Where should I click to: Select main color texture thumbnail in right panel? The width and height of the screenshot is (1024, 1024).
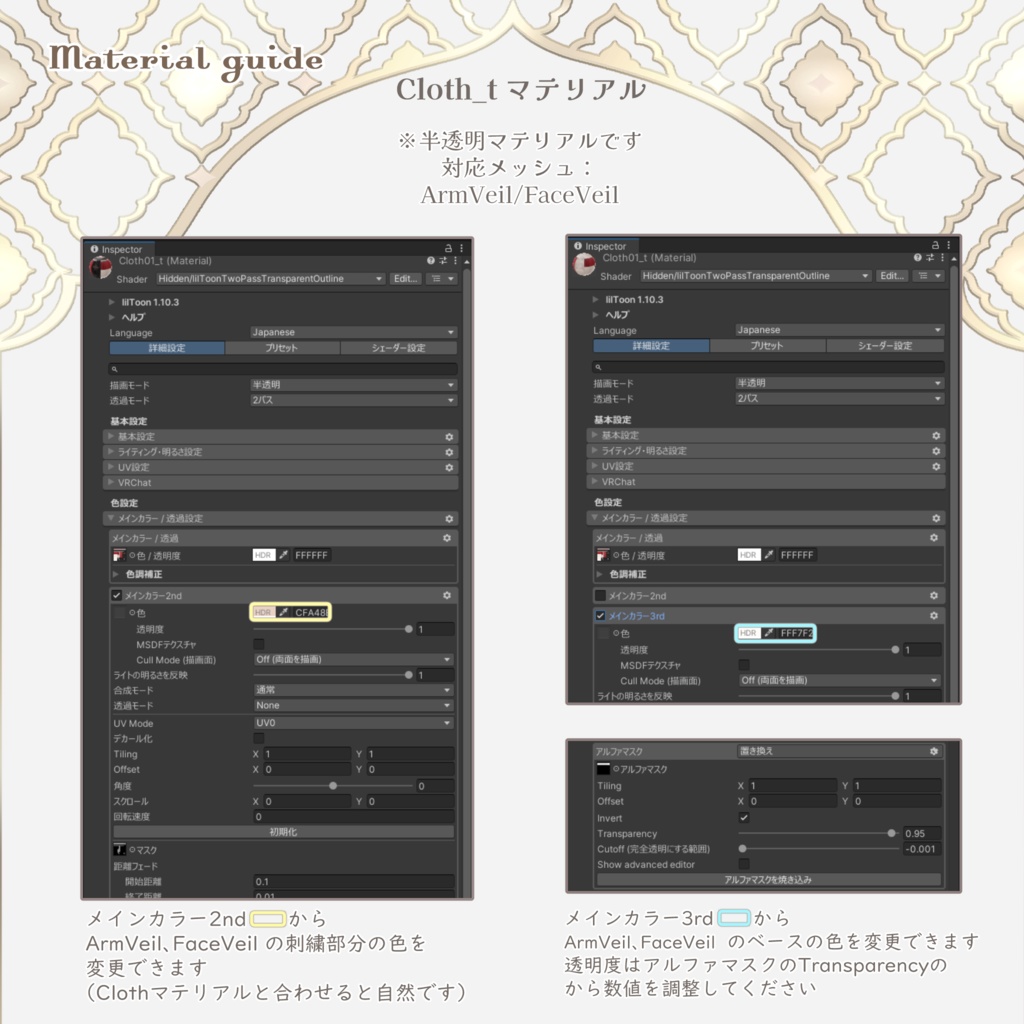603,555
